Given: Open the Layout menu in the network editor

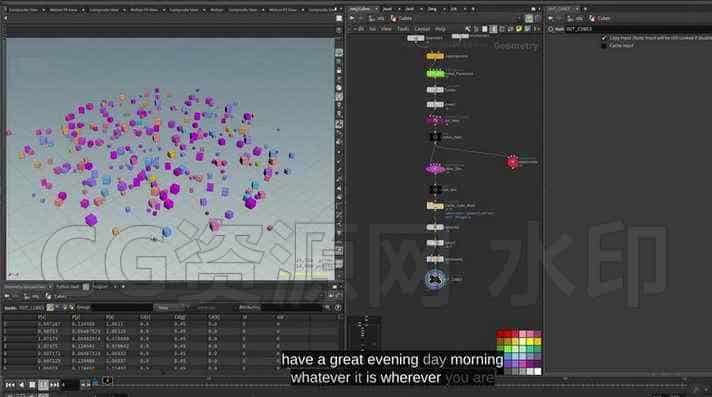Looking at the screenshot, I should [422, 29].
